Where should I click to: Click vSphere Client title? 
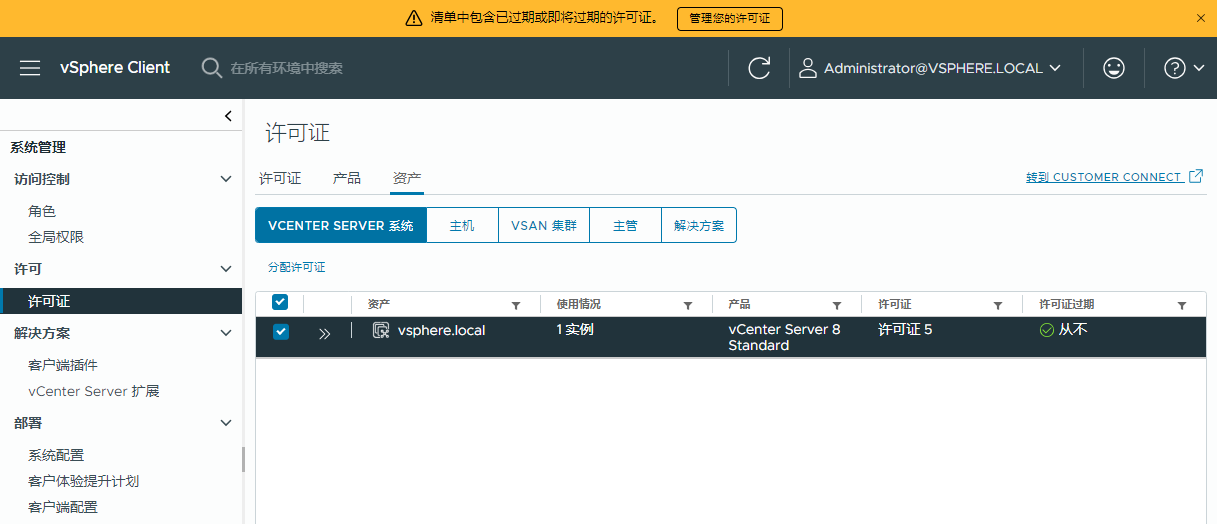(115, 68)
